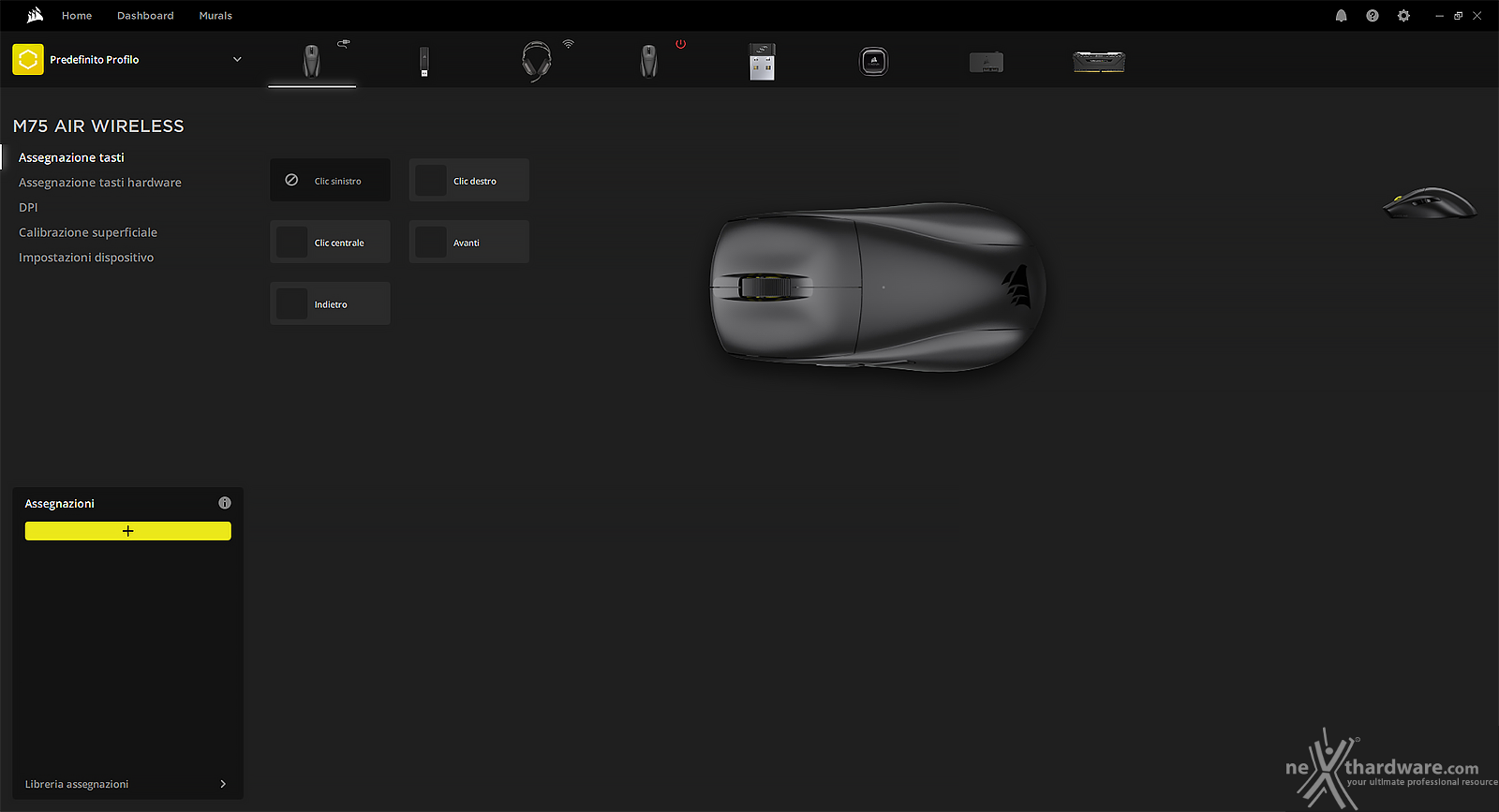
Task: Select the USB dongle stick device icon
Action: coord(424,62)
